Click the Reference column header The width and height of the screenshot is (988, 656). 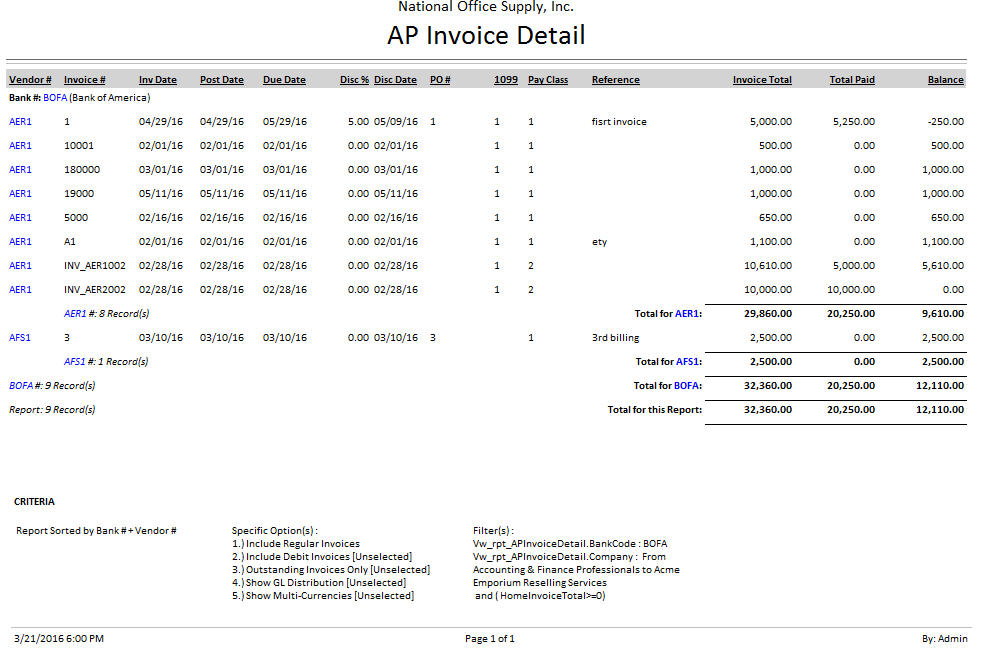pos(615,80)
